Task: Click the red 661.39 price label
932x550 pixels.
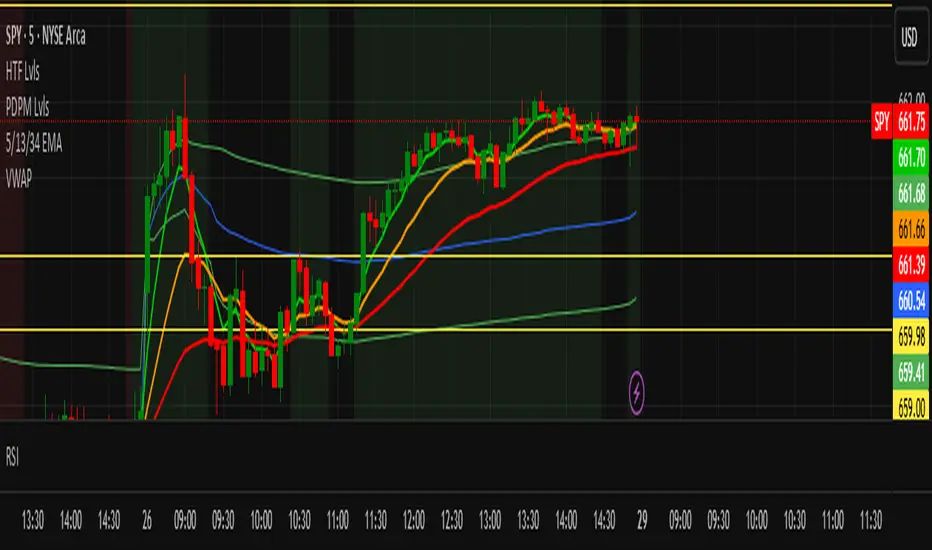Action: pos(911,265)
